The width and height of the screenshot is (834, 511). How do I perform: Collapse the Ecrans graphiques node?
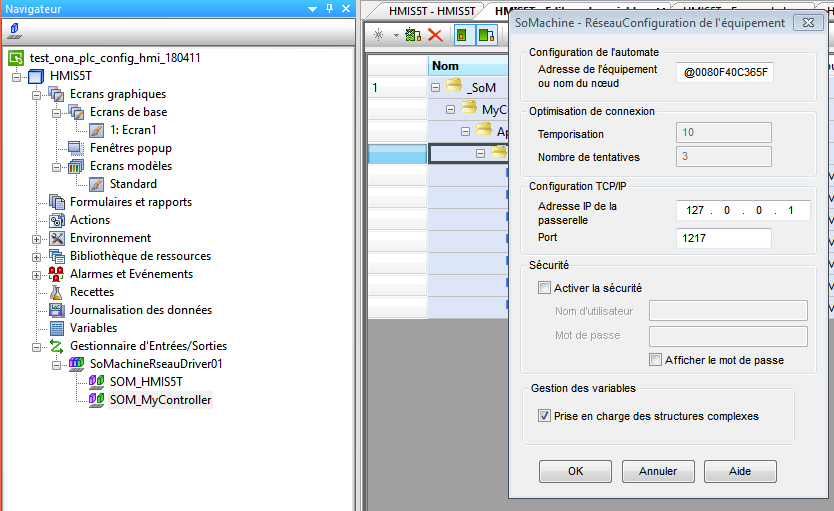coord(36,95)
